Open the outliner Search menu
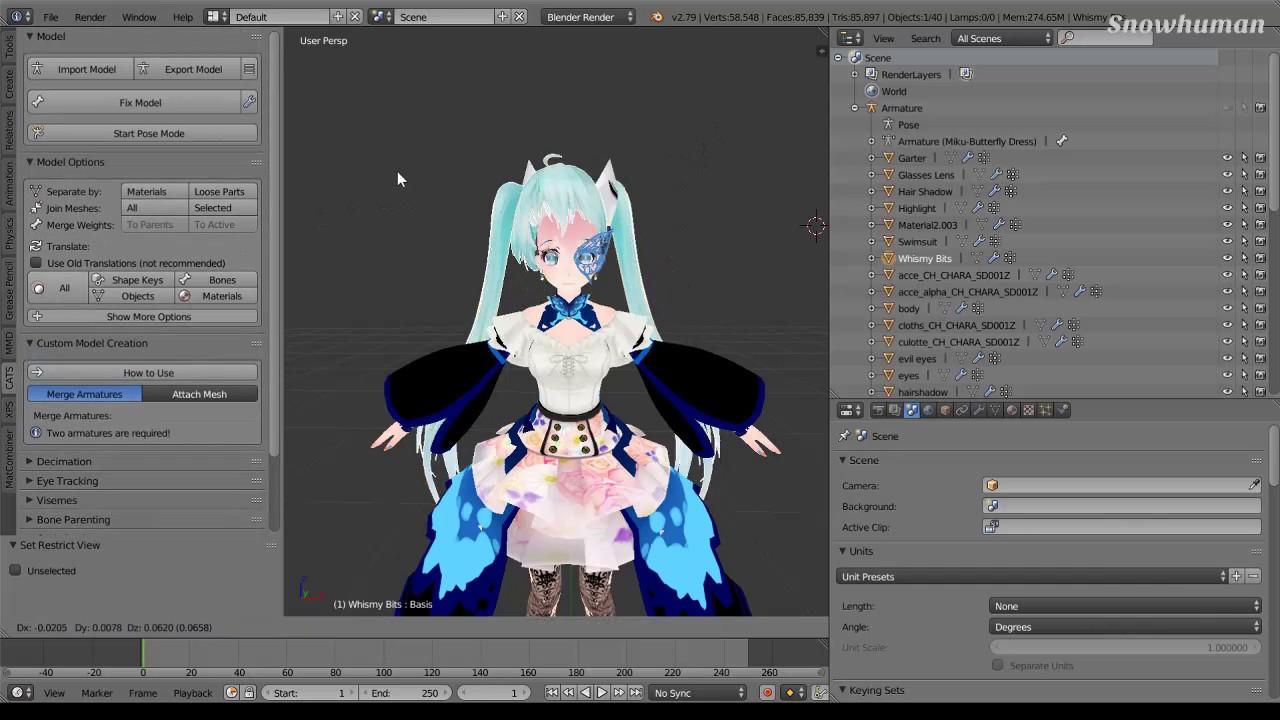 [925, 38]
